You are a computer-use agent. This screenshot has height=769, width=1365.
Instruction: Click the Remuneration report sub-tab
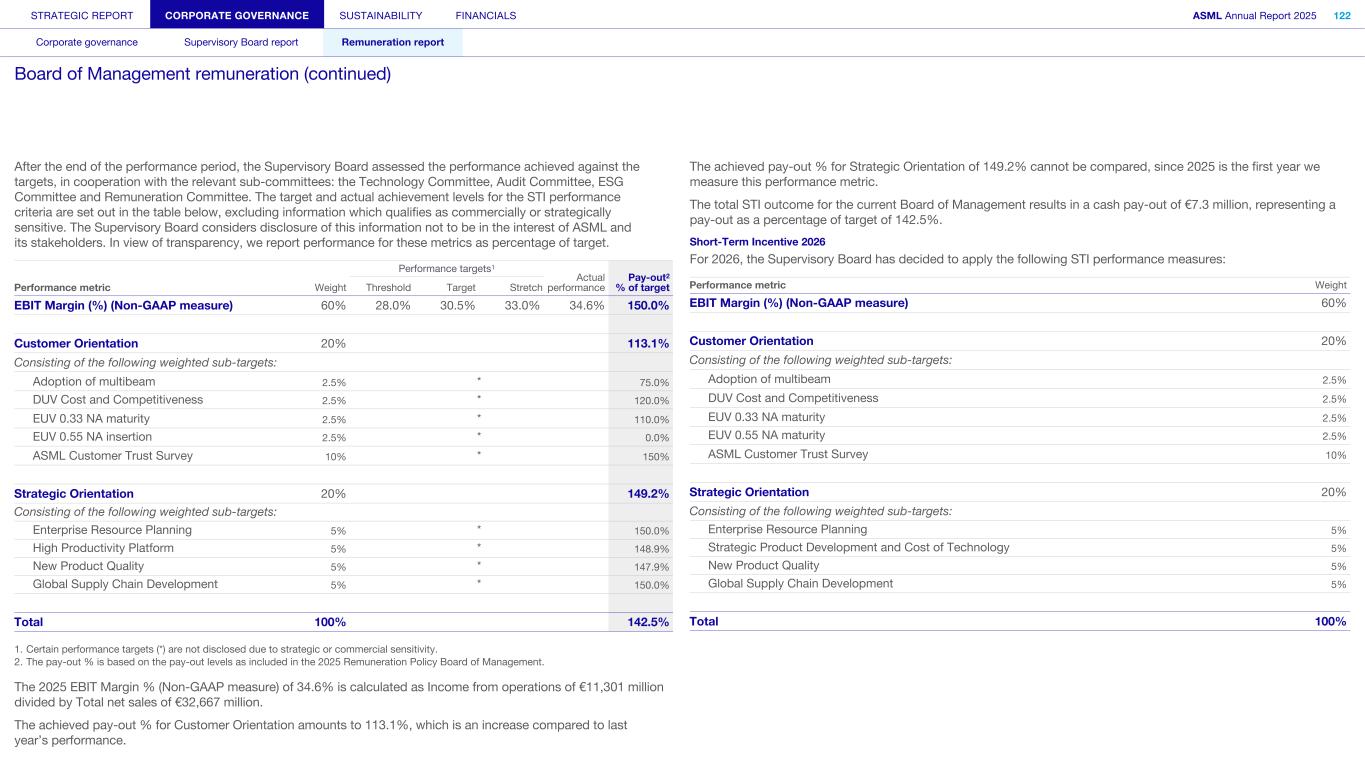[392, 42]
